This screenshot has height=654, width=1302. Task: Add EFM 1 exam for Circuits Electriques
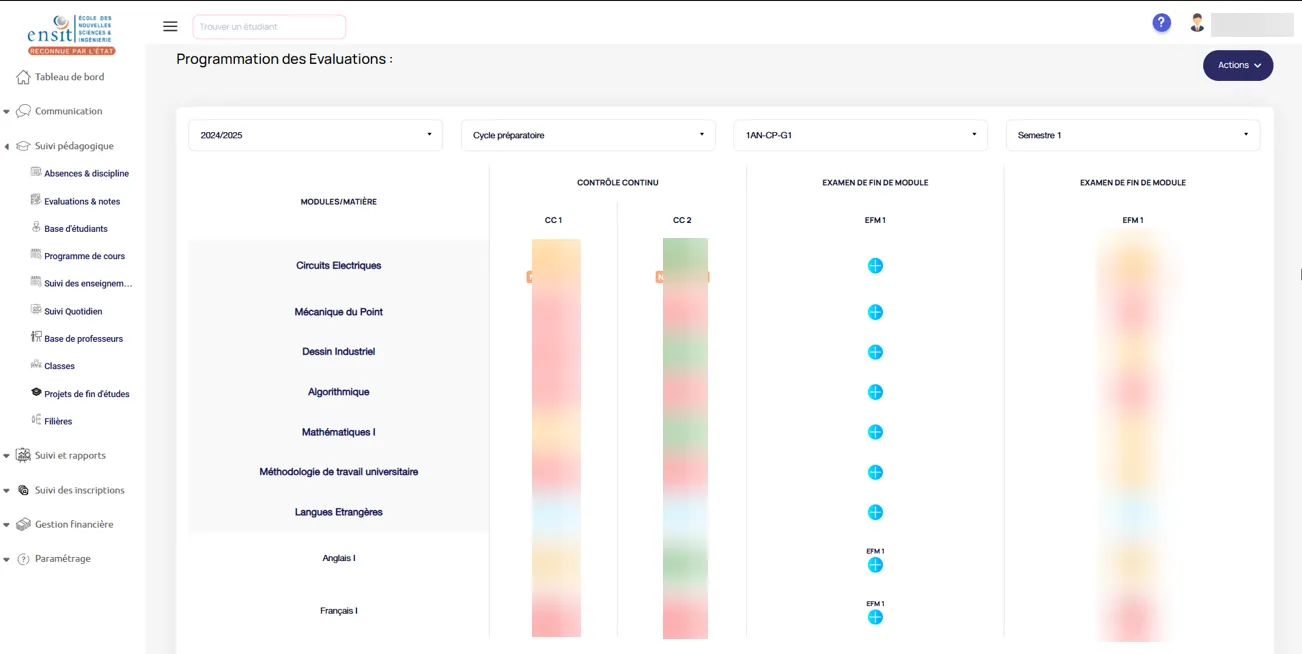point(875,266)
